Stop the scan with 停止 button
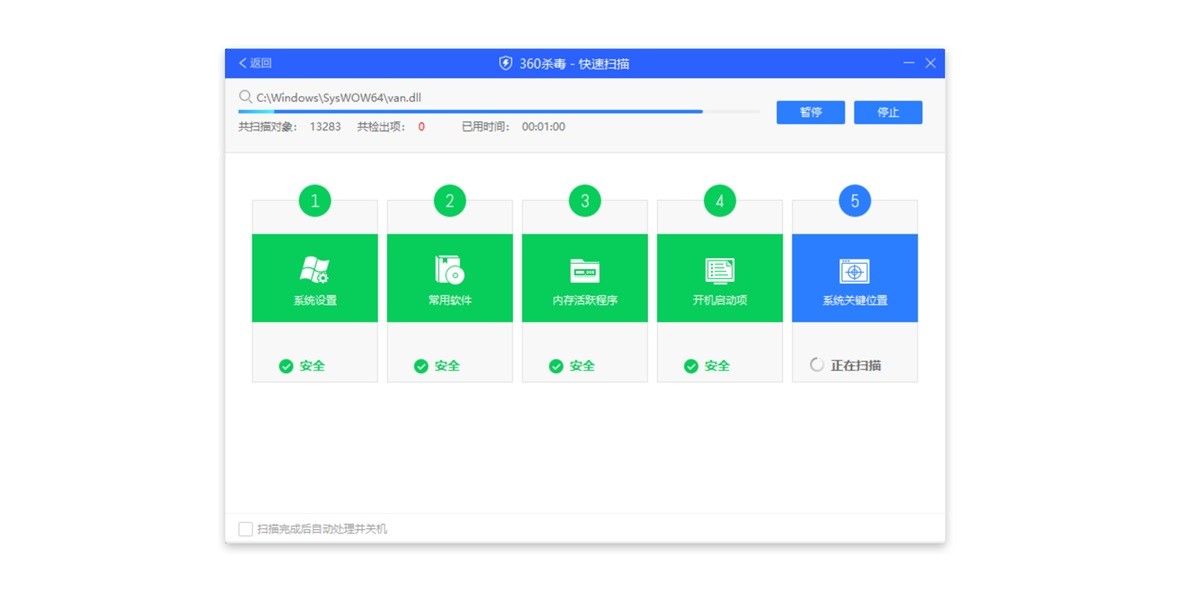This screenshot has height=600, width=1200. click(888, 112)
